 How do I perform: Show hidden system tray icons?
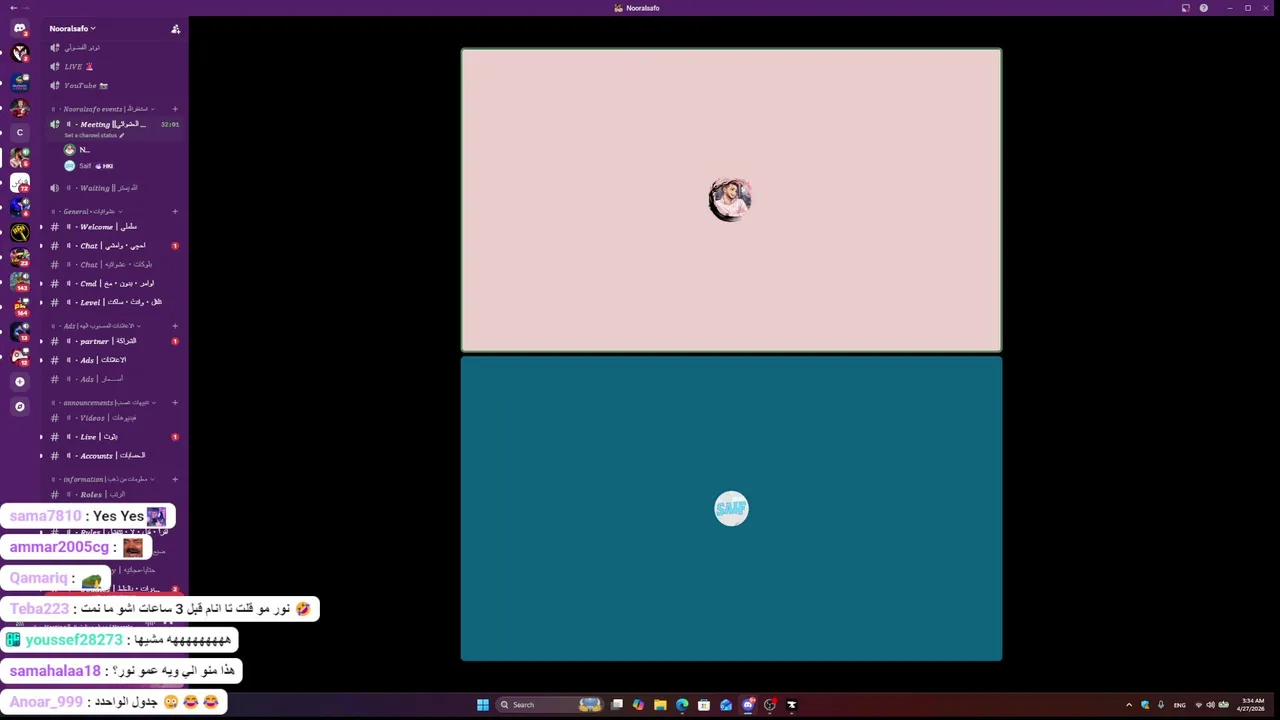(1129, 705)
